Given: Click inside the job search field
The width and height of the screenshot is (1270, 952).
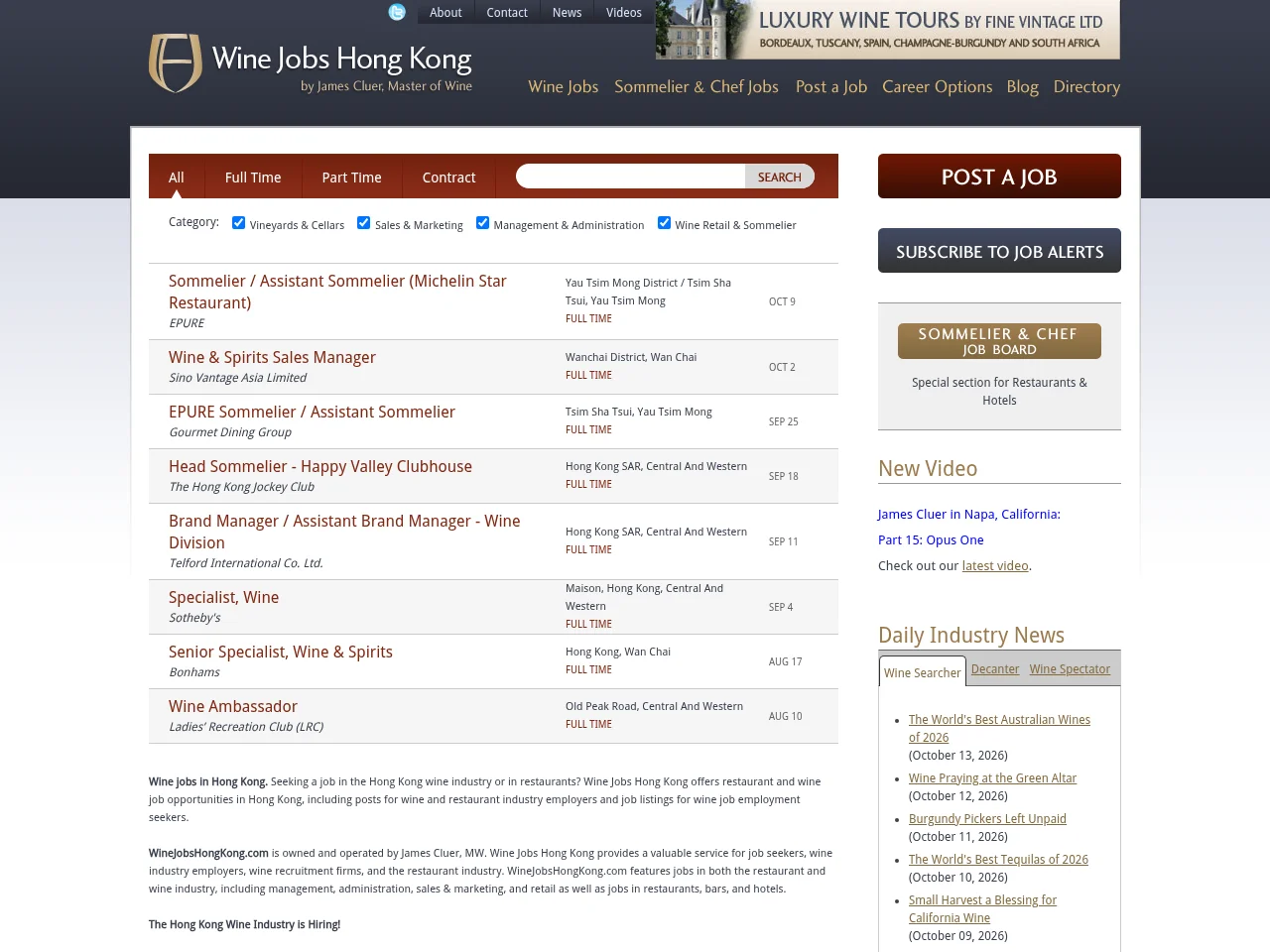Looking at the screenshot, I should point(631,177).
